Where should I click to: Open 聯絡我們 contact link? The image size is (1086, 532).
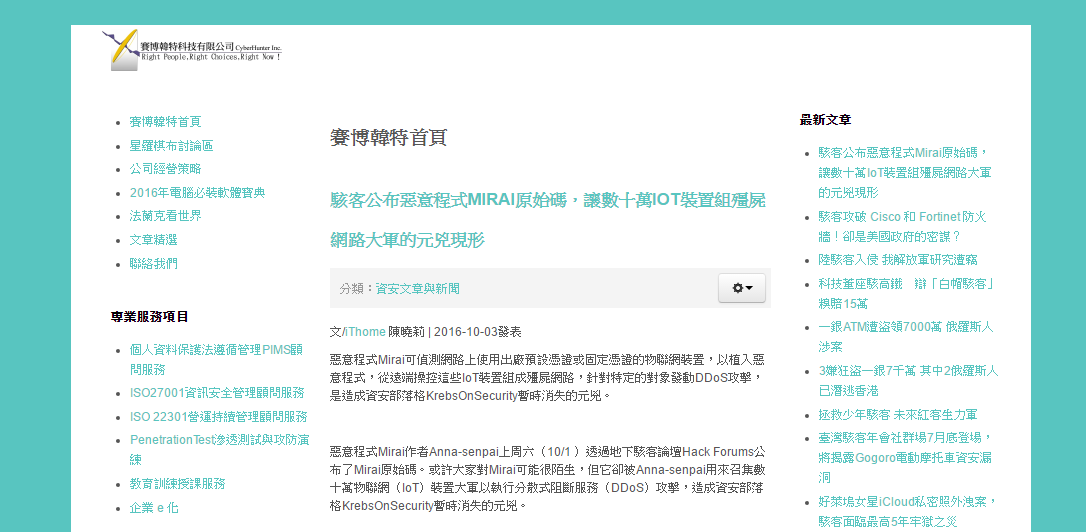click(x=154, y=264)
